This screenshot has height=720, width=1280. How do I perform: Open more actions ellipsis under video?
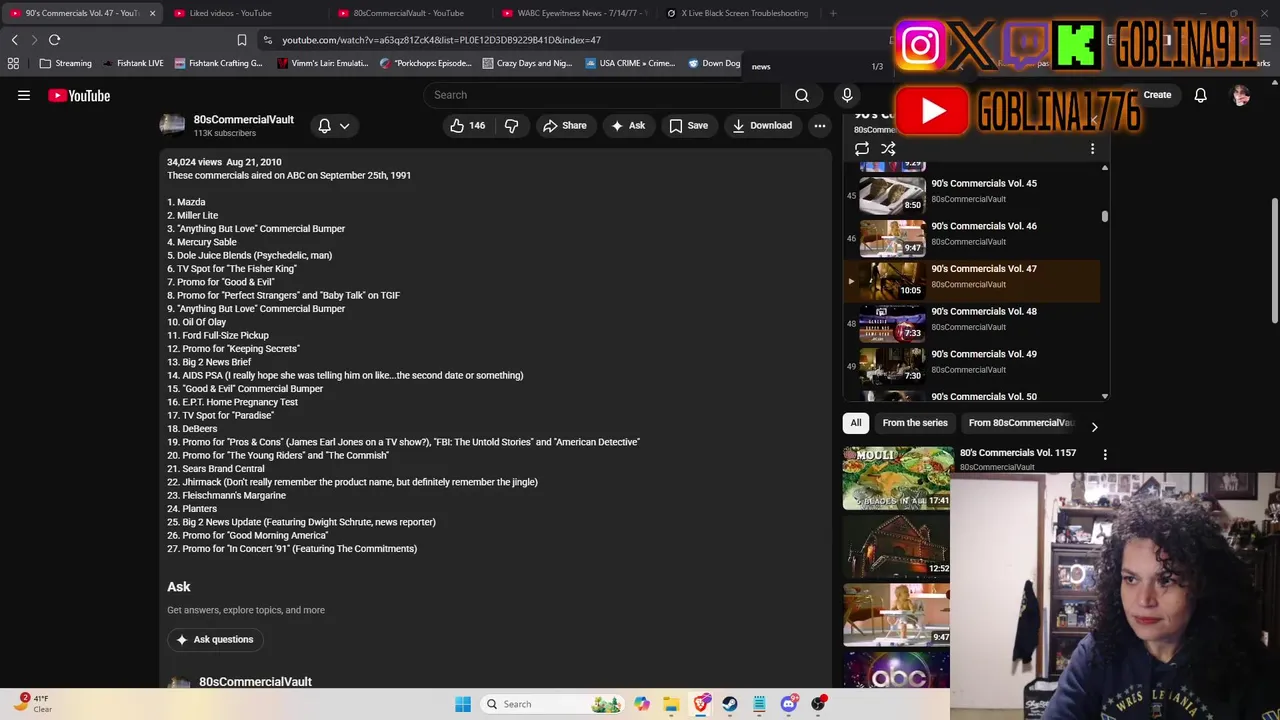click(819, 125)
